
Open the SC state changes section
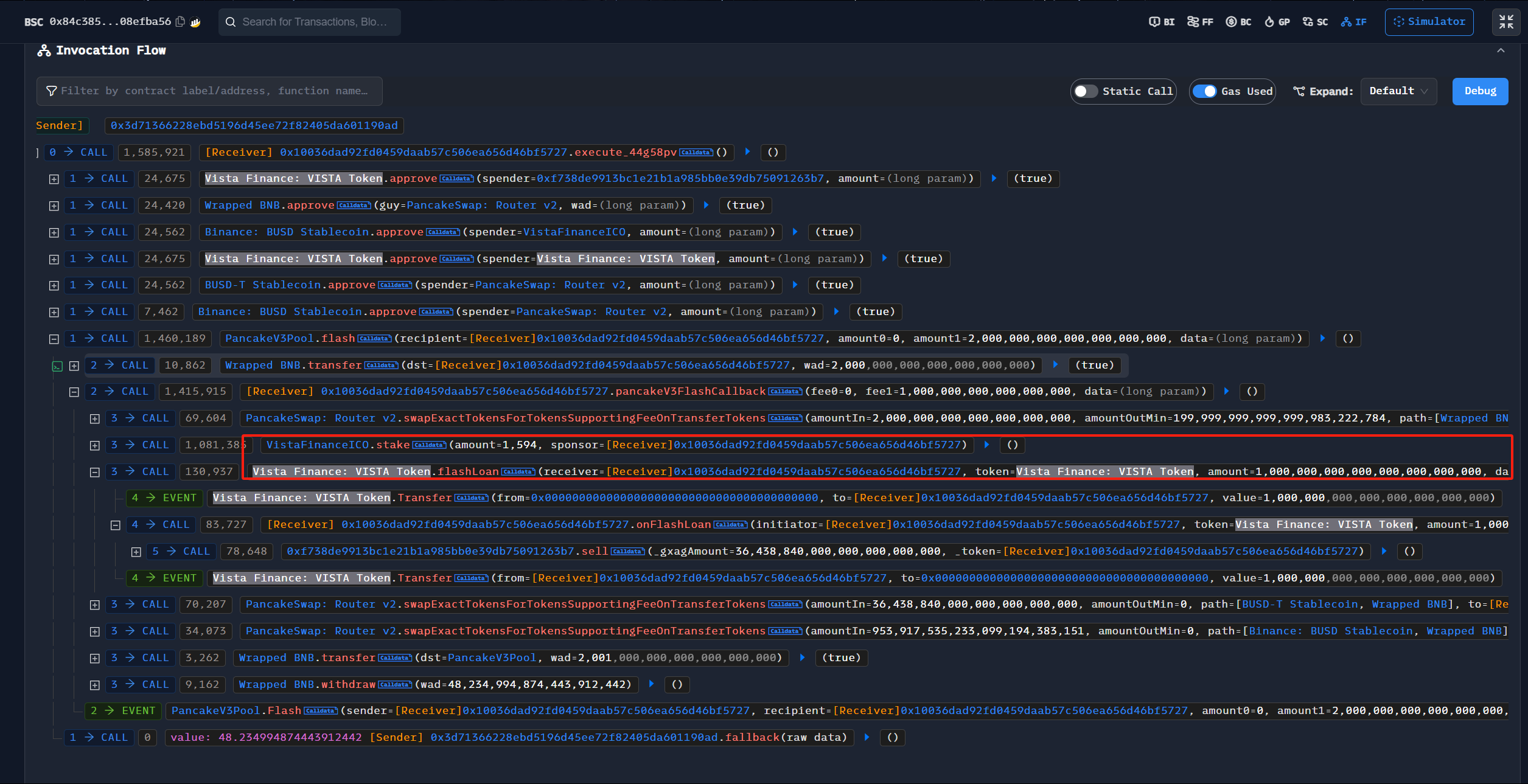pos(1315,22)
